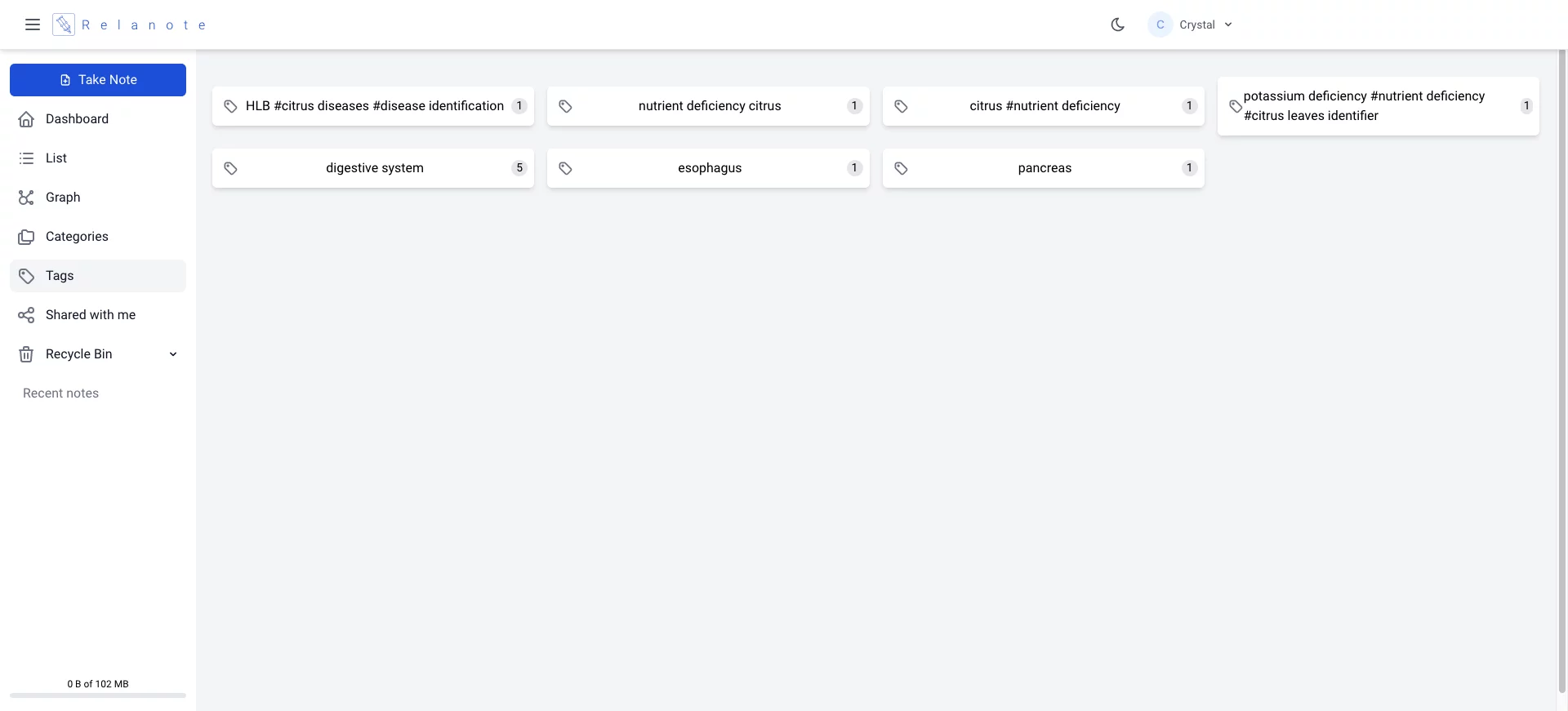Click the Graph nodes icon
1568x711 pixels.
[26, 198]
